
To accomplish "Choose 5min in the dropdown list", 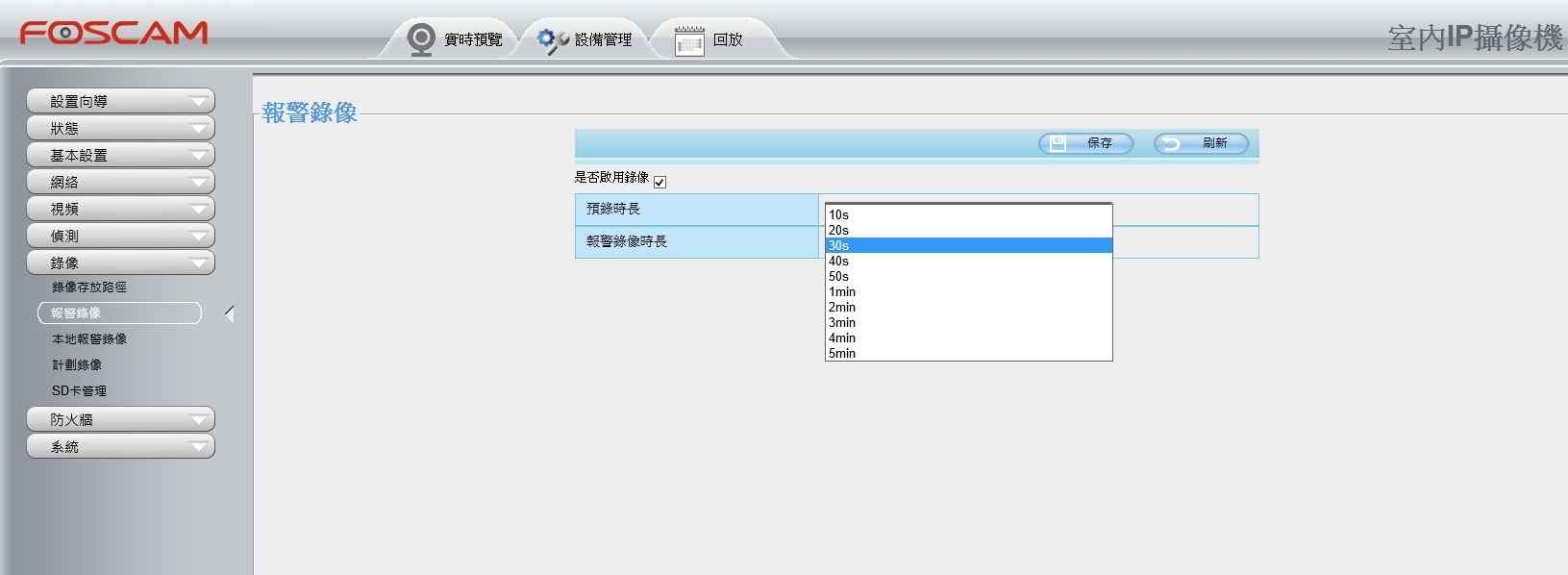I will 969,353.
